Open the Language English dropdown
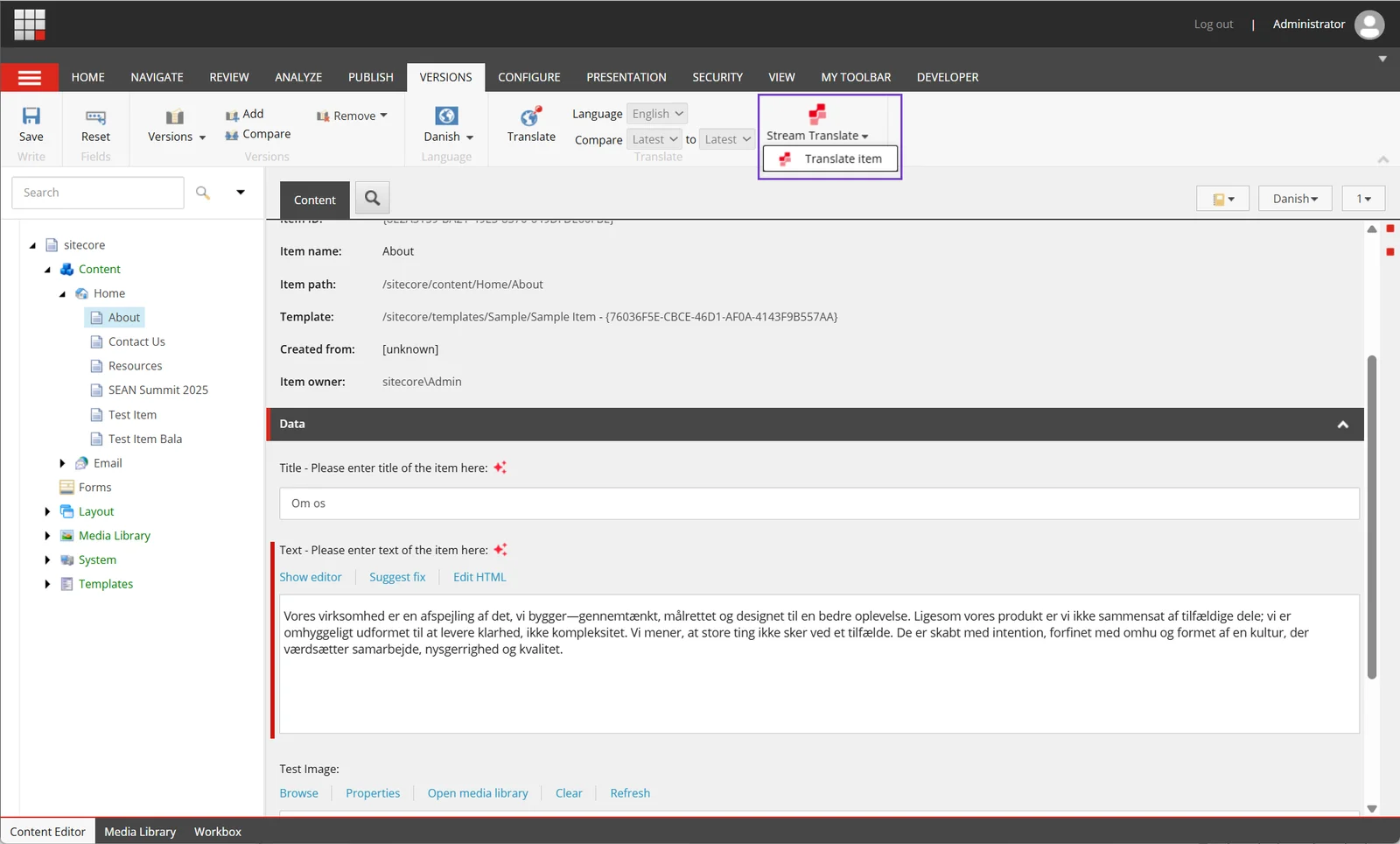This screenshot has height=844, width=1400. 657,114
